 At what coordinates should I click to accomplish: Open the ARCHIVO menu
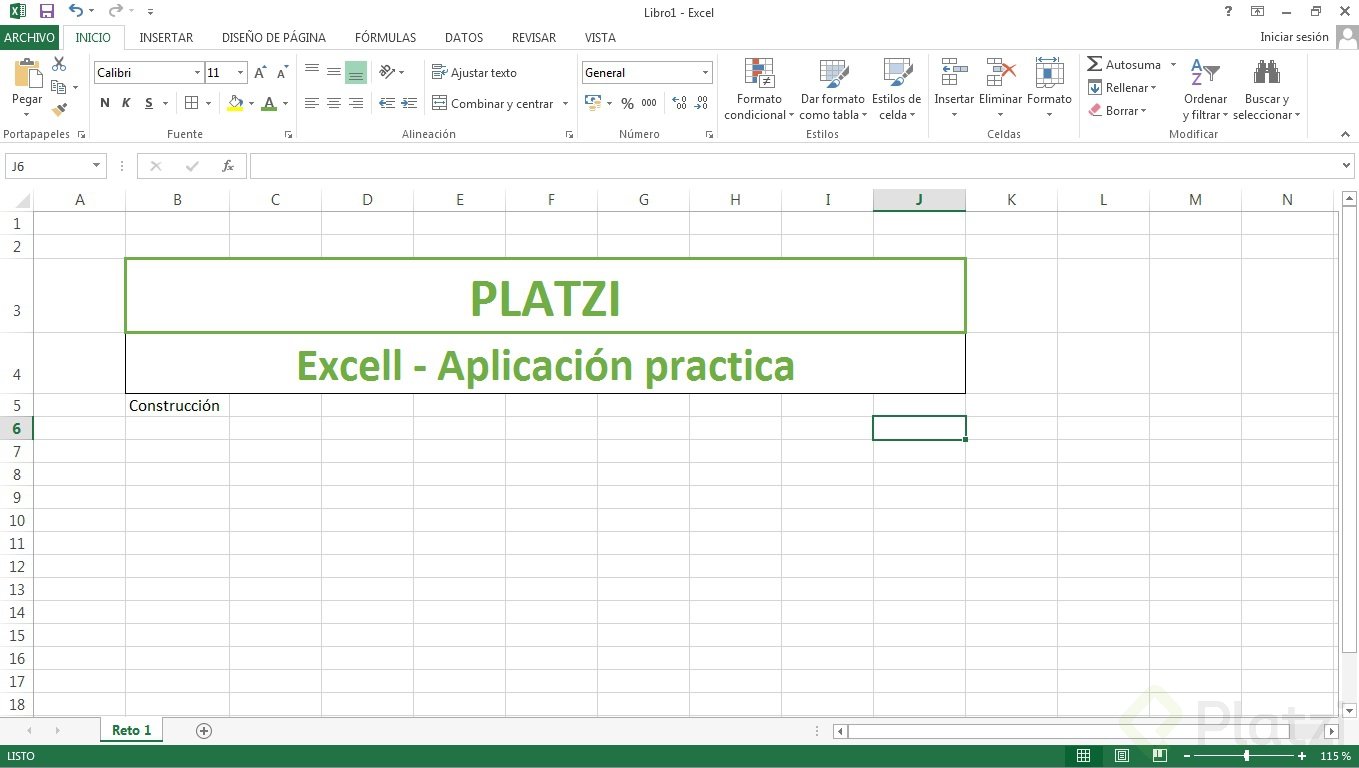point(30,37)
